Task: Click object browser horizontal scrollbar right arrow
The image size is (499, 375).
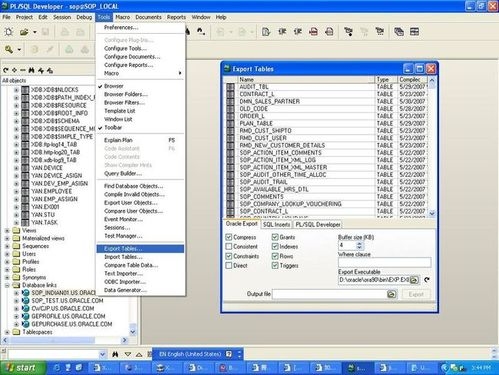Action: click(x=125, y=340)
